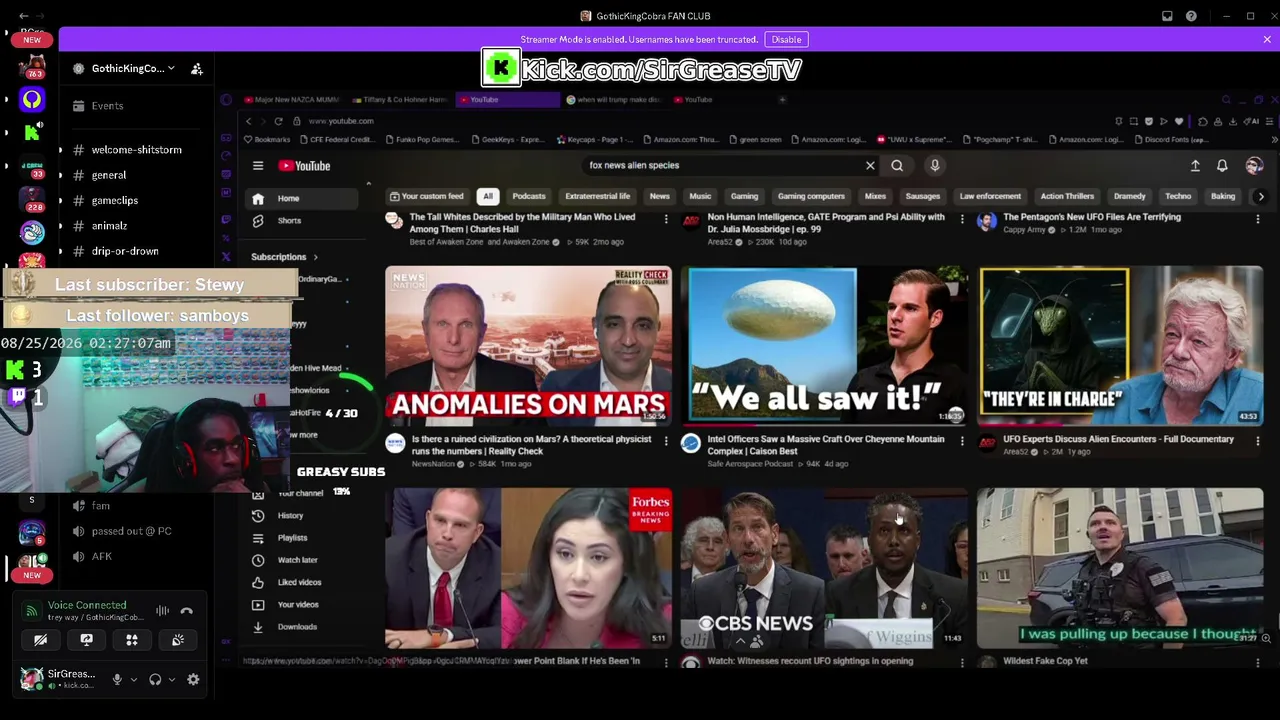The image size is (1280, 720).
Task: Click the YouTube create upload icon
Action: point(1195,166)
